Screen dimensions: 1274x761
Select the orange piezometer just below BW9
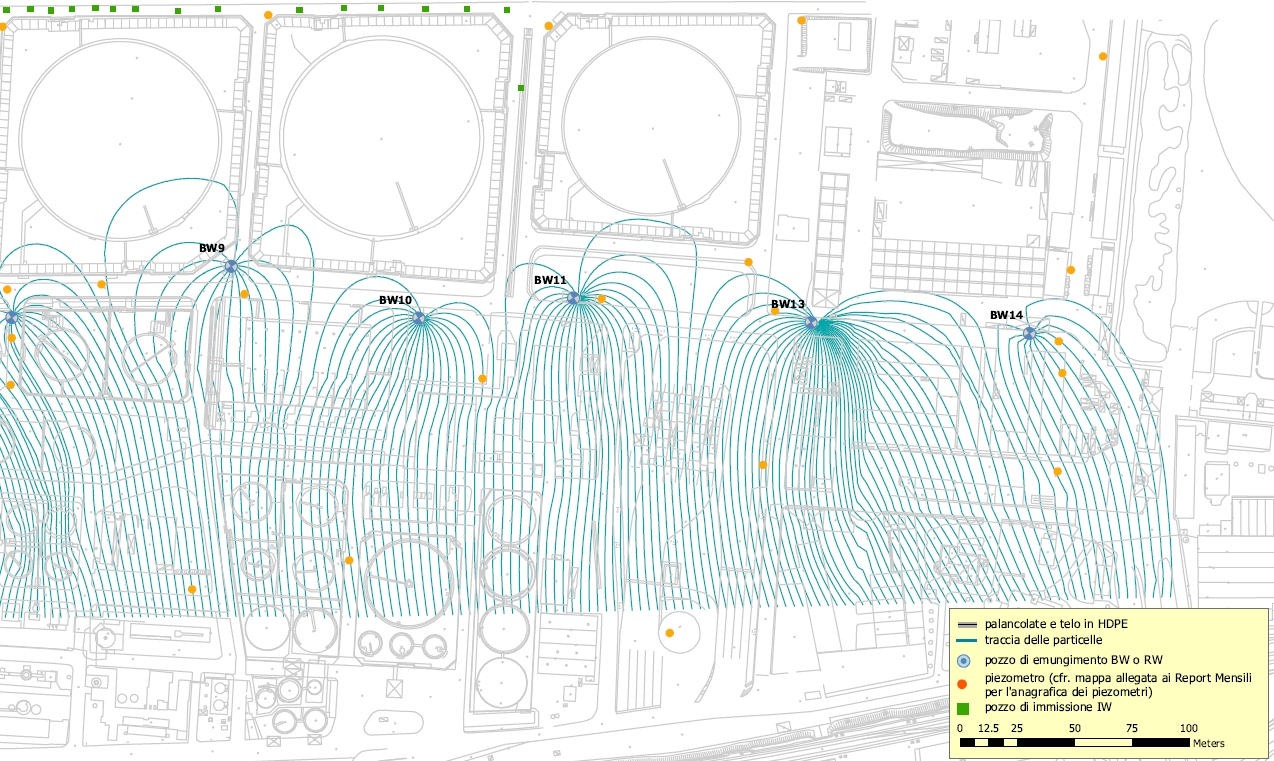point(244,294)
